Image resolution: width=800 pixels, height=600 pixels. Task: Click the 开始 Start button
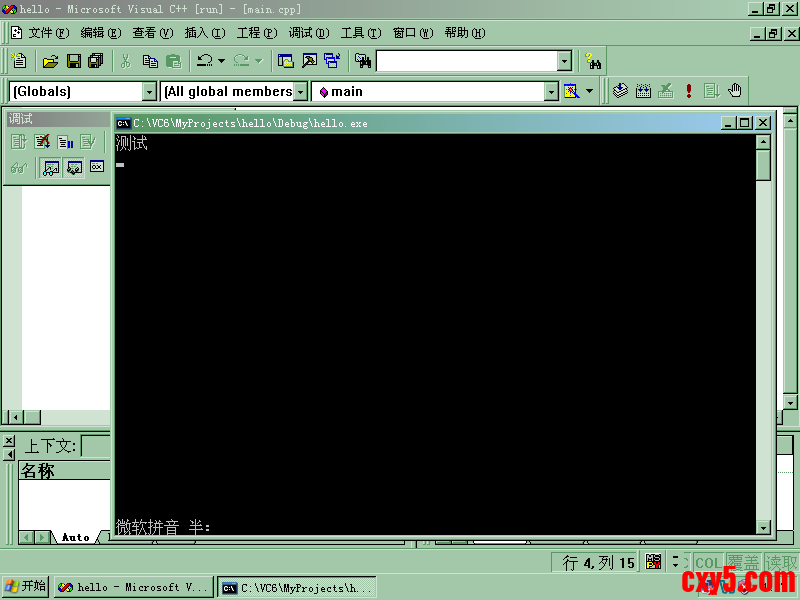click(25, 587)
